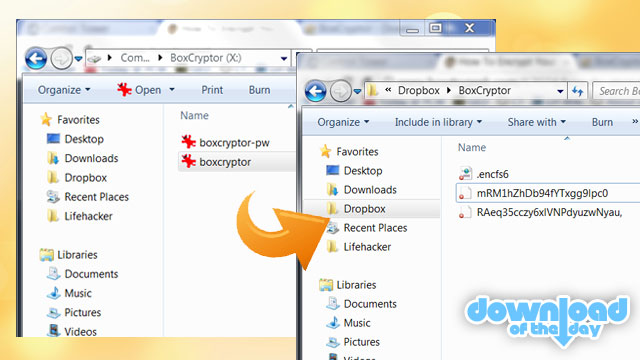Open Documents library in left window
Screen dimensions: 640x360
point(91,274)
